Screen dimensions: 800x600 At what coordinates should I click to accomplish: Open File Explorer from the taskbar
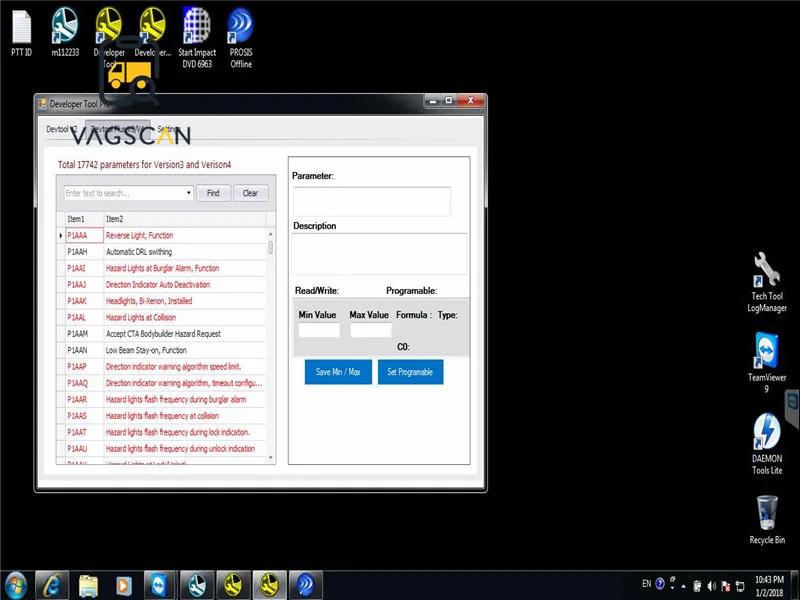click(88, 585)
